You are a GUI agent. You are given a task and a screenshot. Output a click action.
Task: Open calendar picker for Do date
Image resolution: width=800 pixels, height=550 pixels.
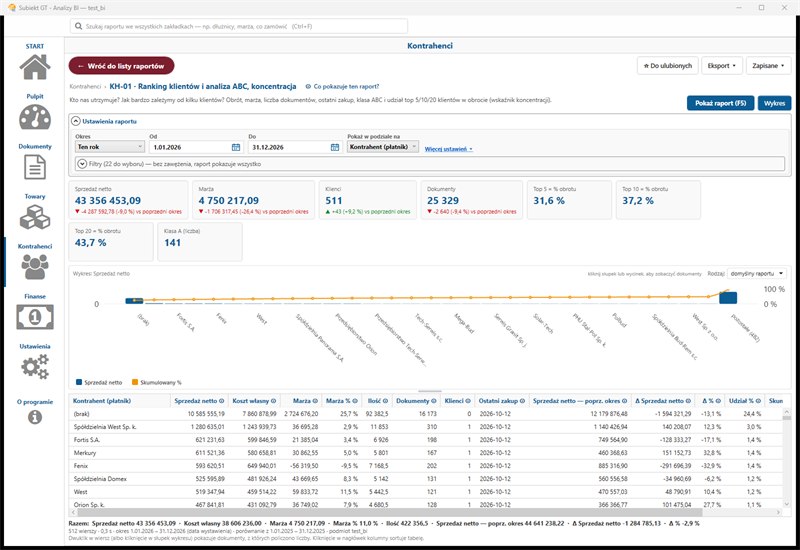335,147
